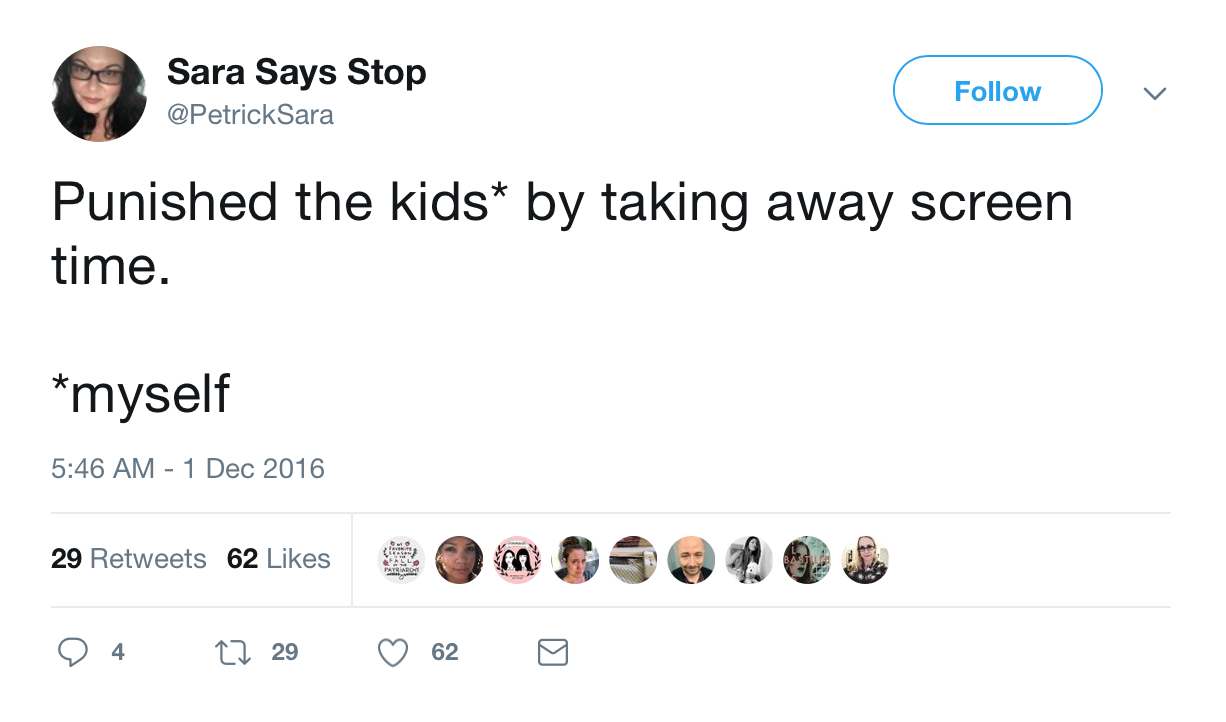
Task: Click the retweet count of 29
Action: [285, 651]
